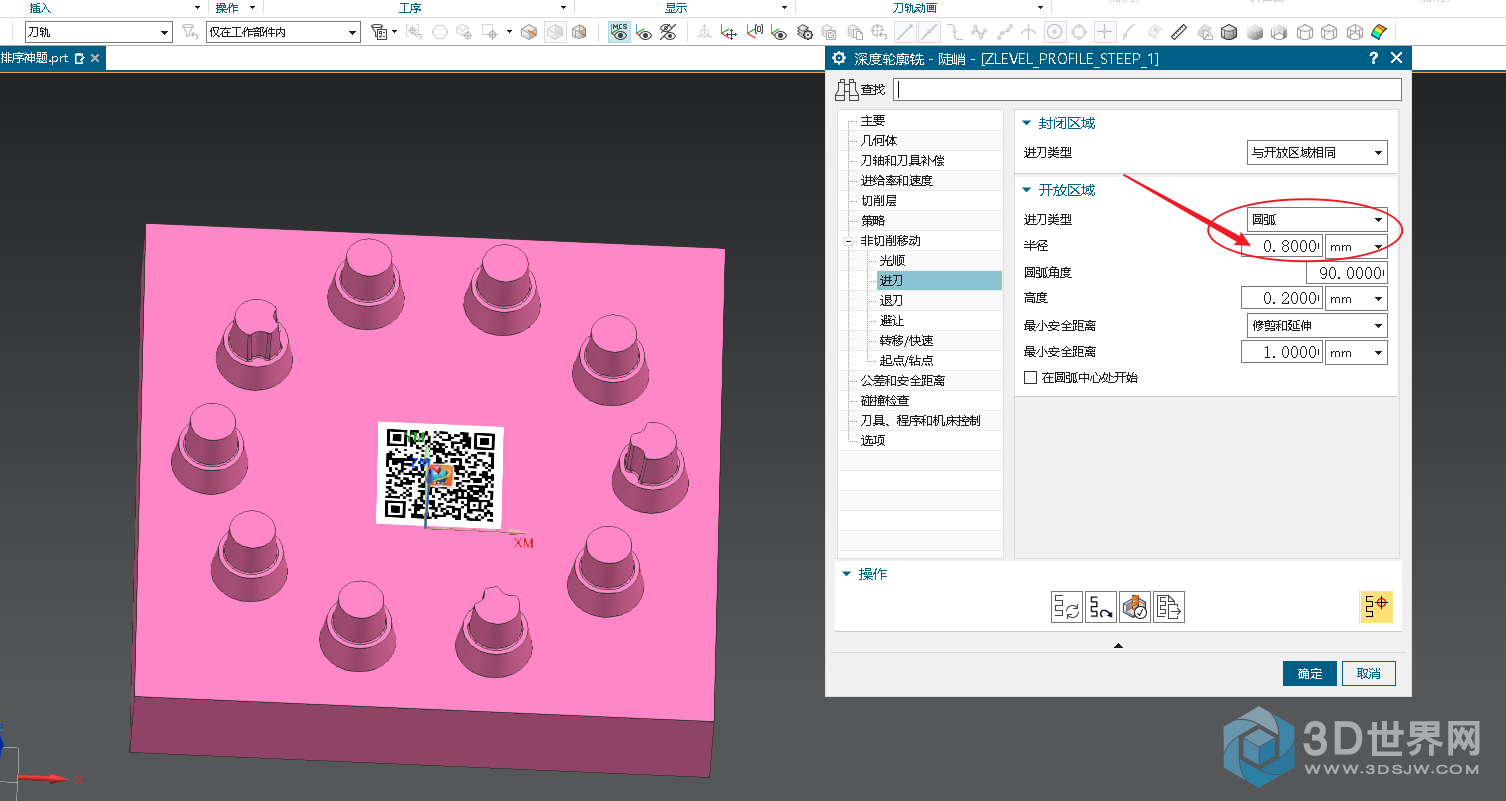Image resolution: width=1506 pixels, height=801 pixels.
Task: Collapse the 操作 section
Action: pyautogui.click(x=847, y=574)
